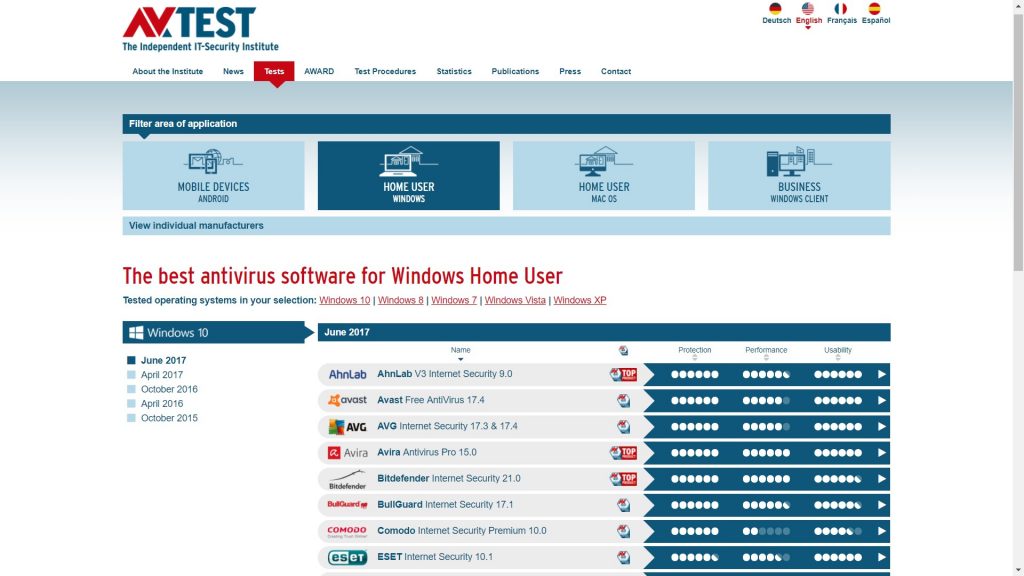Click the certified badge next to Comodo

point(623,531)
